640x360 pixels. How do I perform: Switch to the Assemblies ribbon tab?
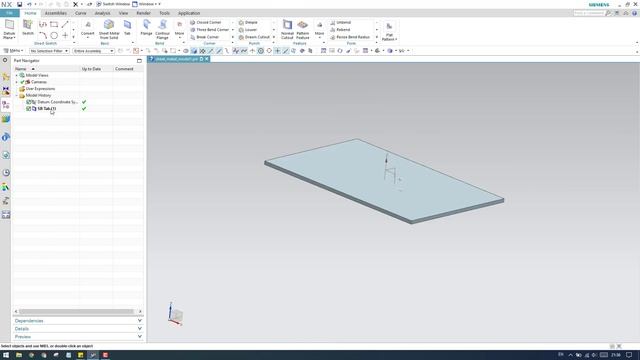56,13
